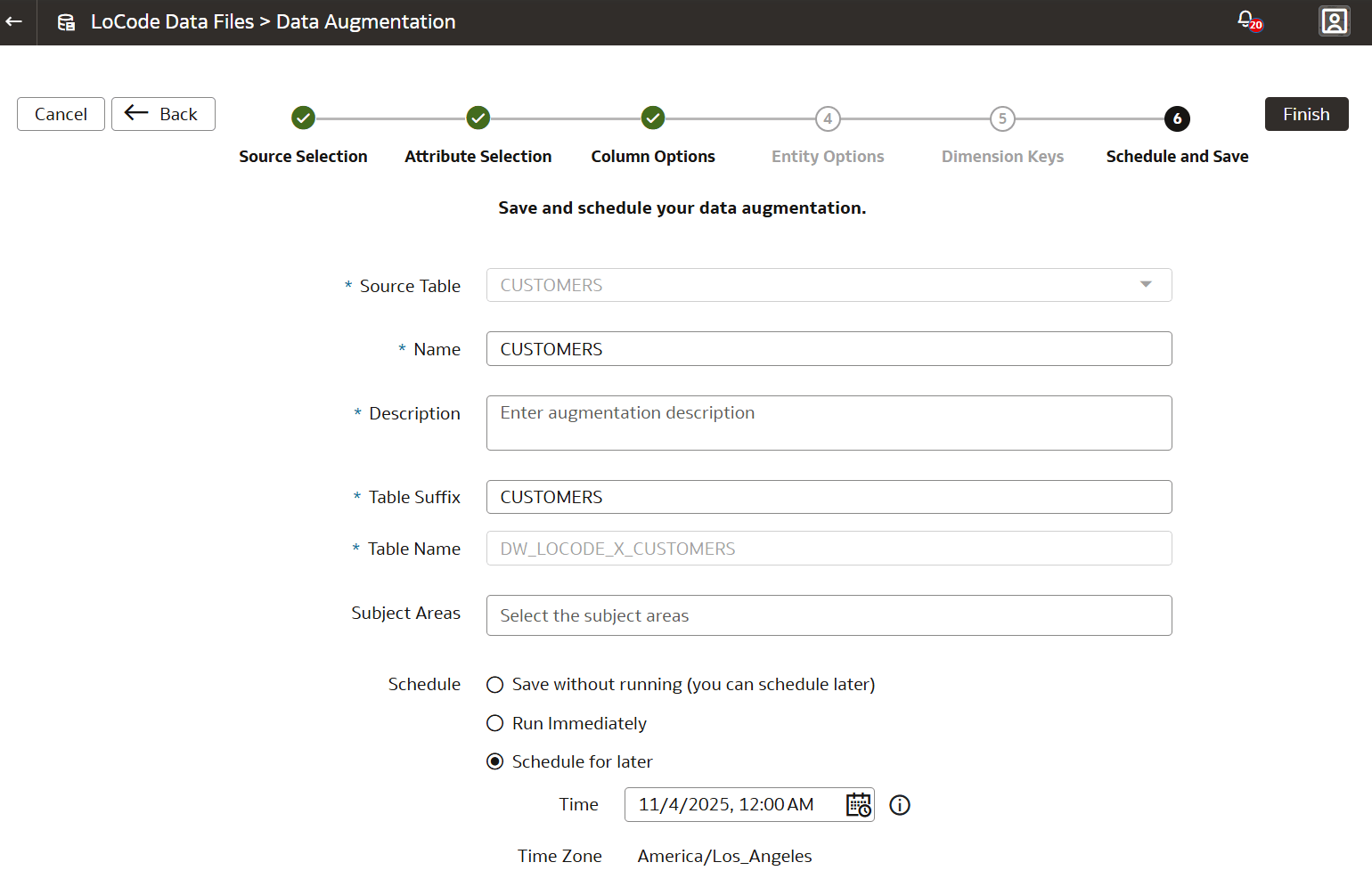The image size is (1372, 895).
Task: Choose Save without running
Action: coord(495,684)
